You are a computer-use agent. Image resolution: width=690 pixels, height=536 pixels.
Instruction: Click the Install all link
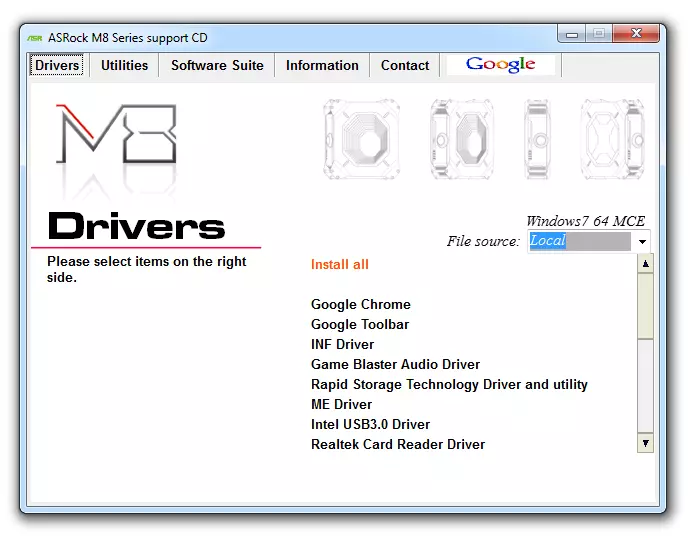click(340, 264)
